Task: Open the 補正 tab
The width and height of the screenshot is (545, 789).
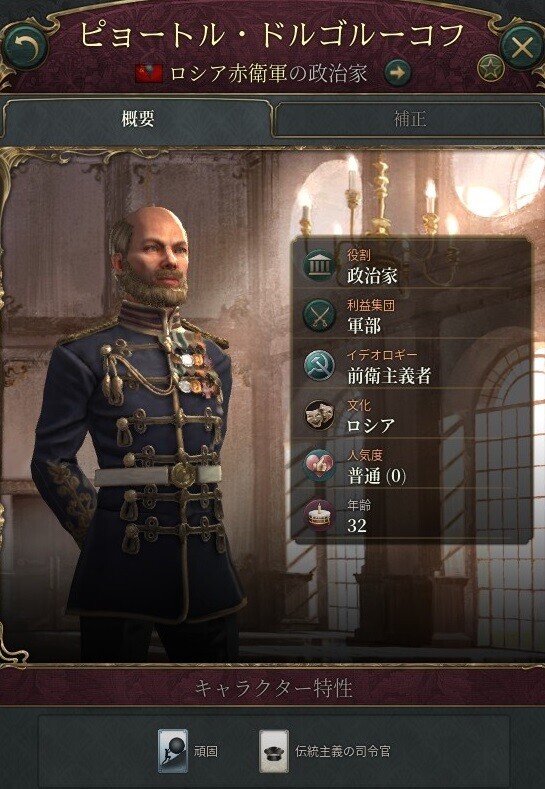Action: click(x=409, y=119)
